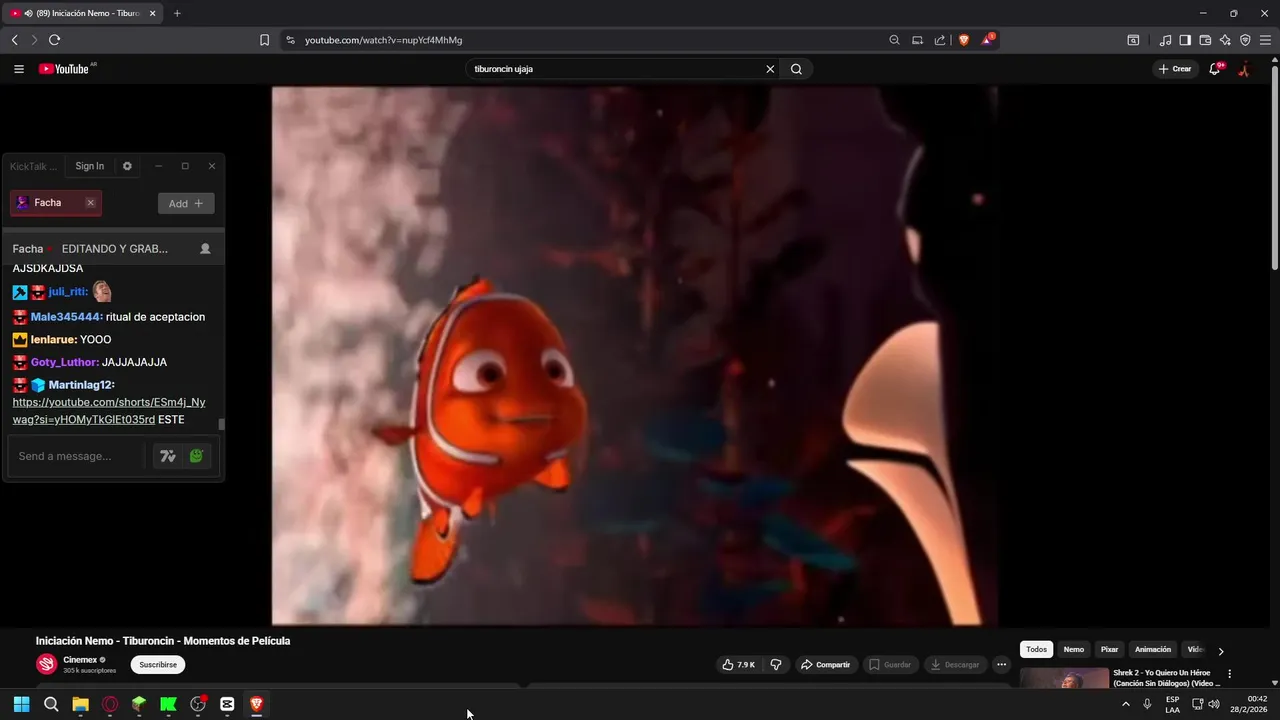Open KickTalk settings gear
This screenshot has width=1280, height=720.
point(127,166)
